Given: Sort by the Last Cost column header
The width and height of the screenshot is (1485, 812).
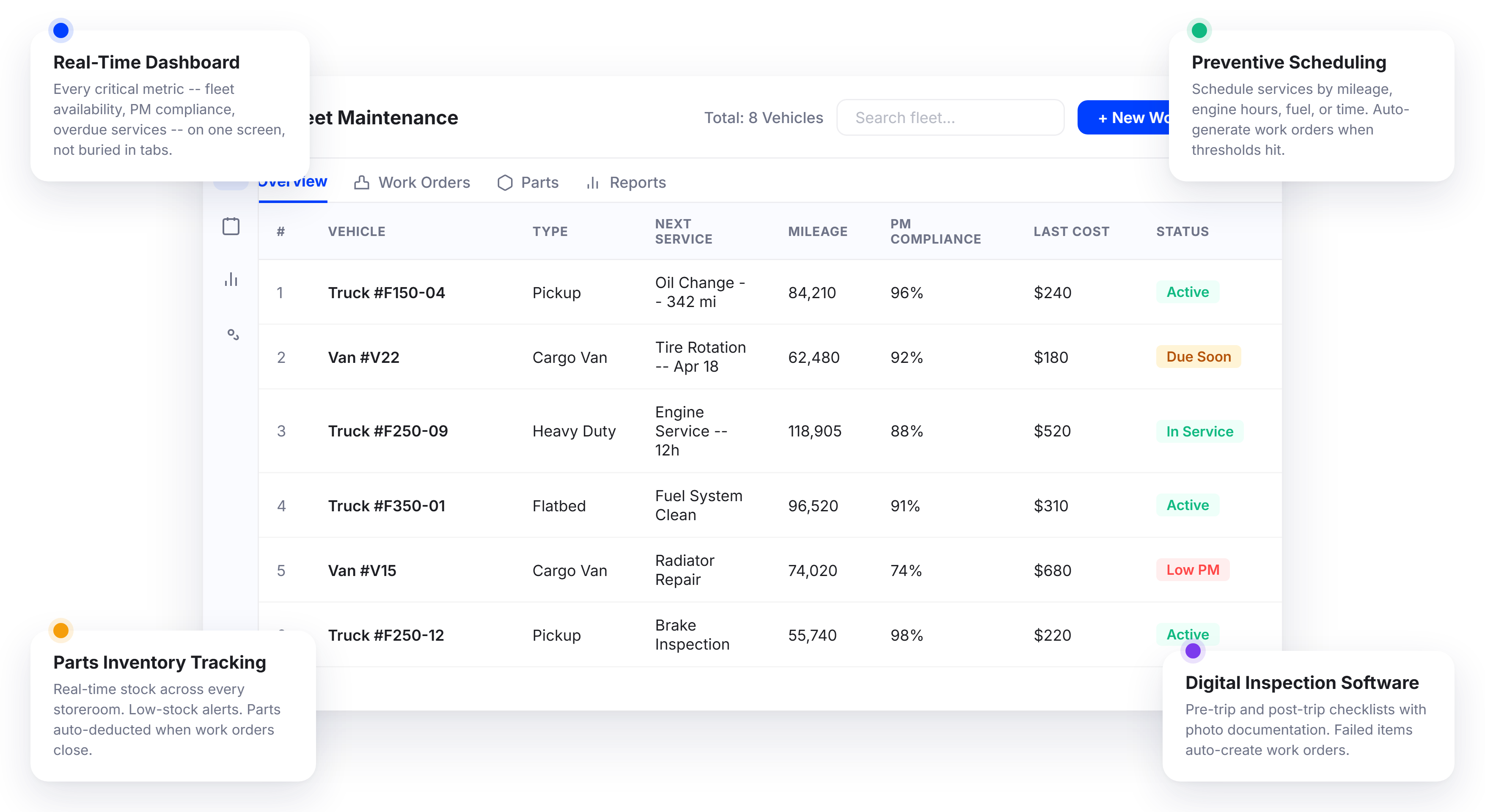Looking at the screenshot, I should coord(1071,231).
